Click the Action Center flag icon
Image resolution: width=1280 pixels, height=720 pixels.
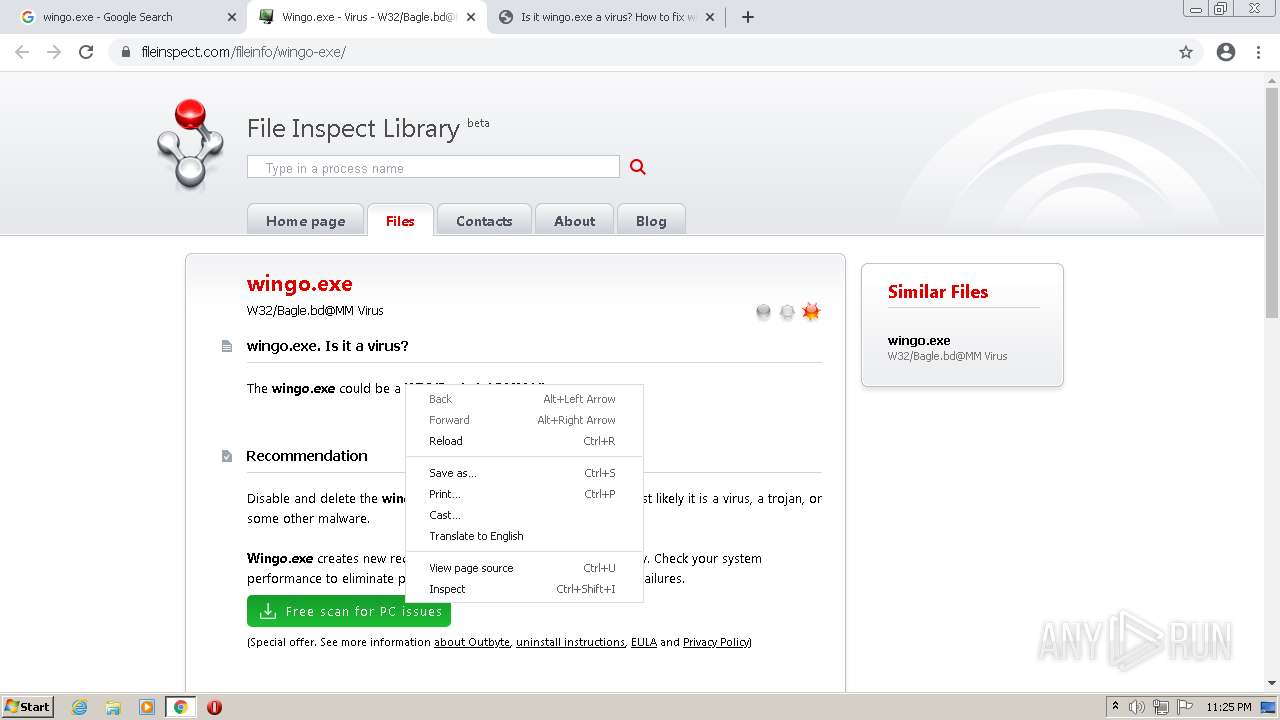1184,707
